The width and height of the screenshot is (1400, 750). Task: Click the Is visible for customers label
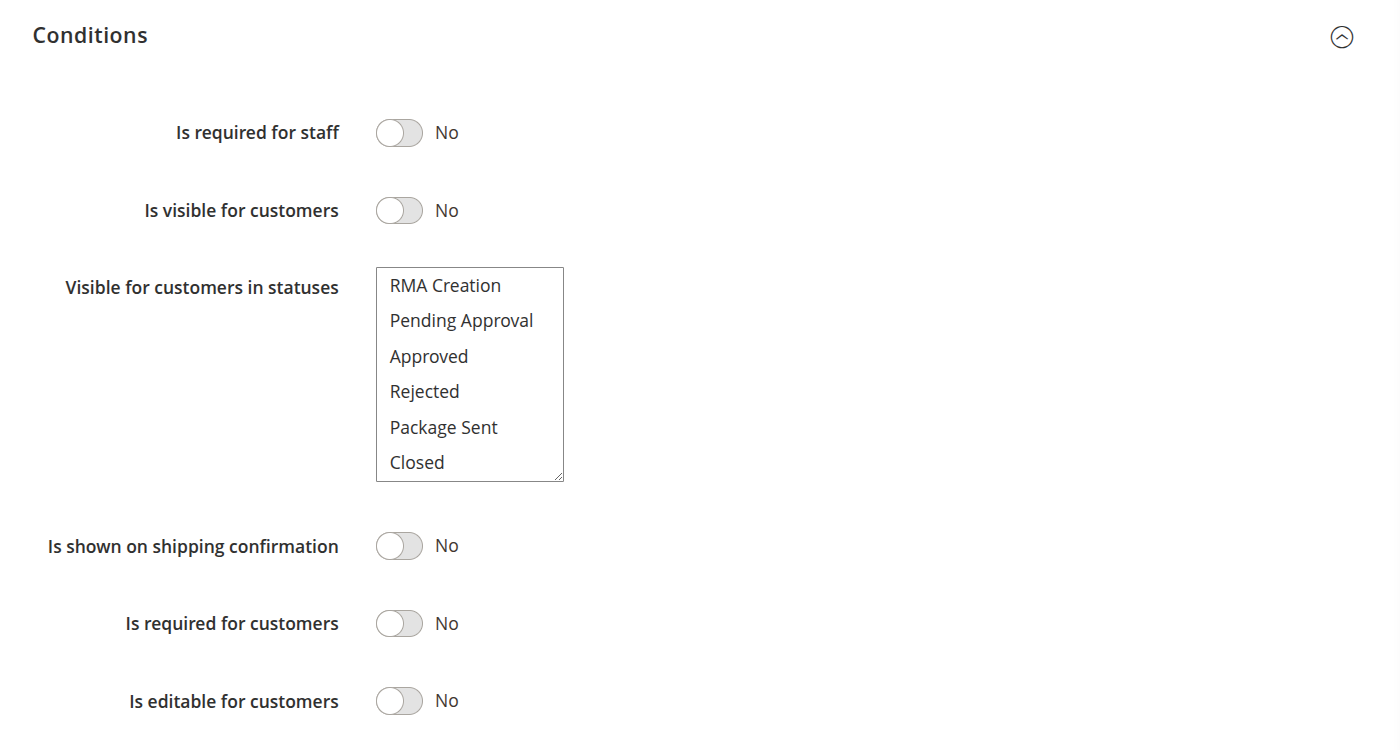tap(241, 211)
